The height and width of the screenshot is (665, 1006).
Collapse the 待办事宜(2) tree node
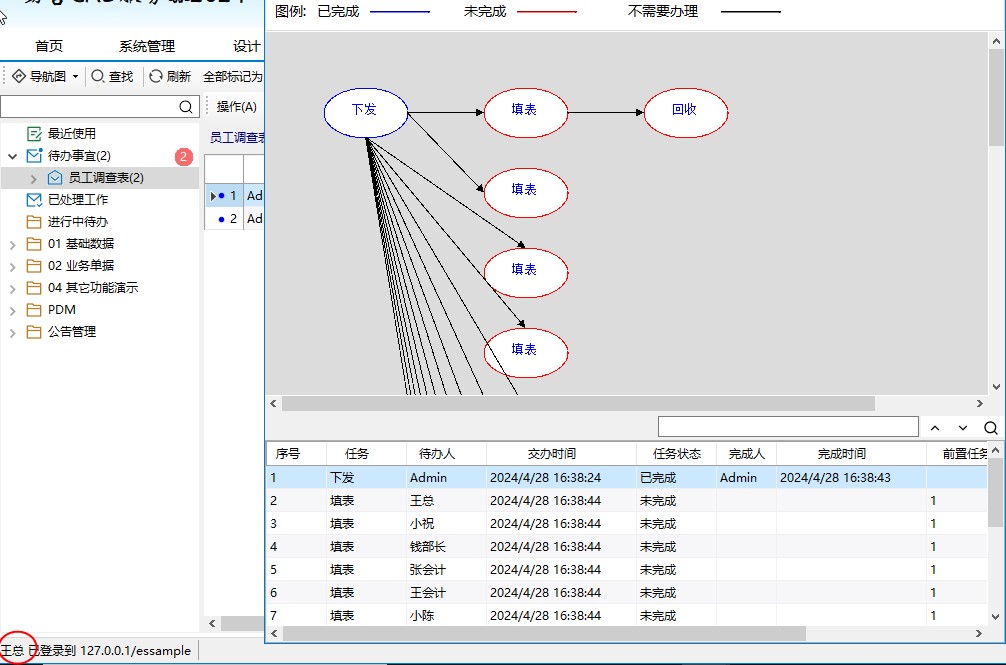click(x=12, y=156)
